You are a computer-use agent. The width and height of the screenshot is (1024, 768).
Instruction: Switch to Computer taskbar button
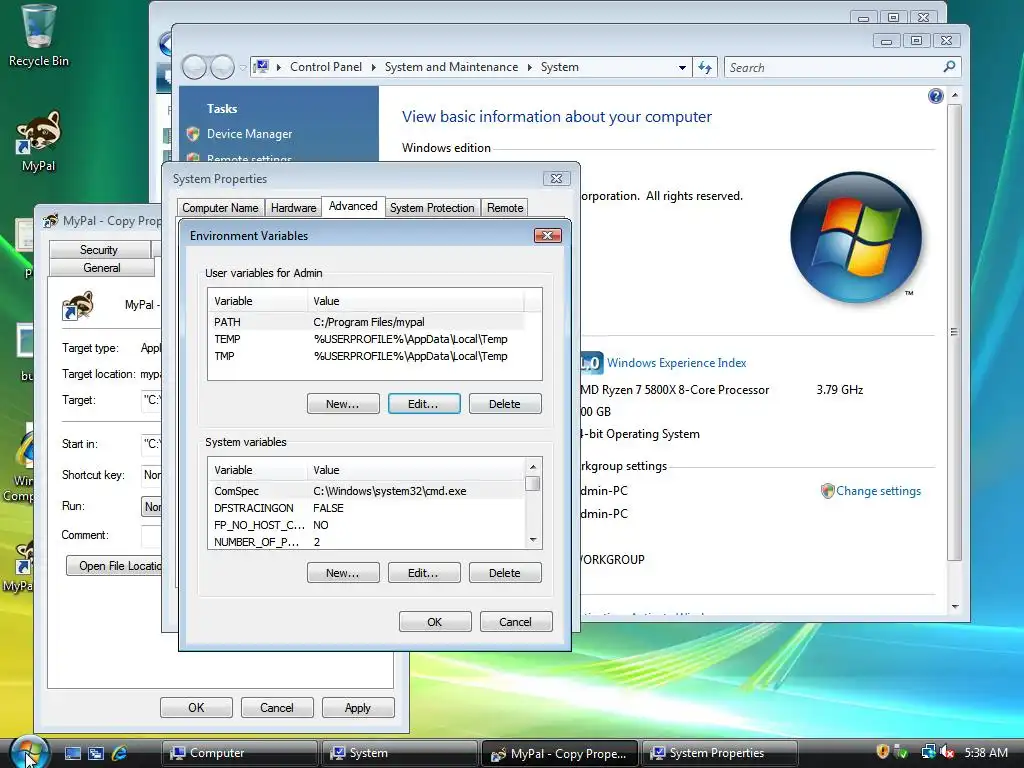click(x=240, y=753)
